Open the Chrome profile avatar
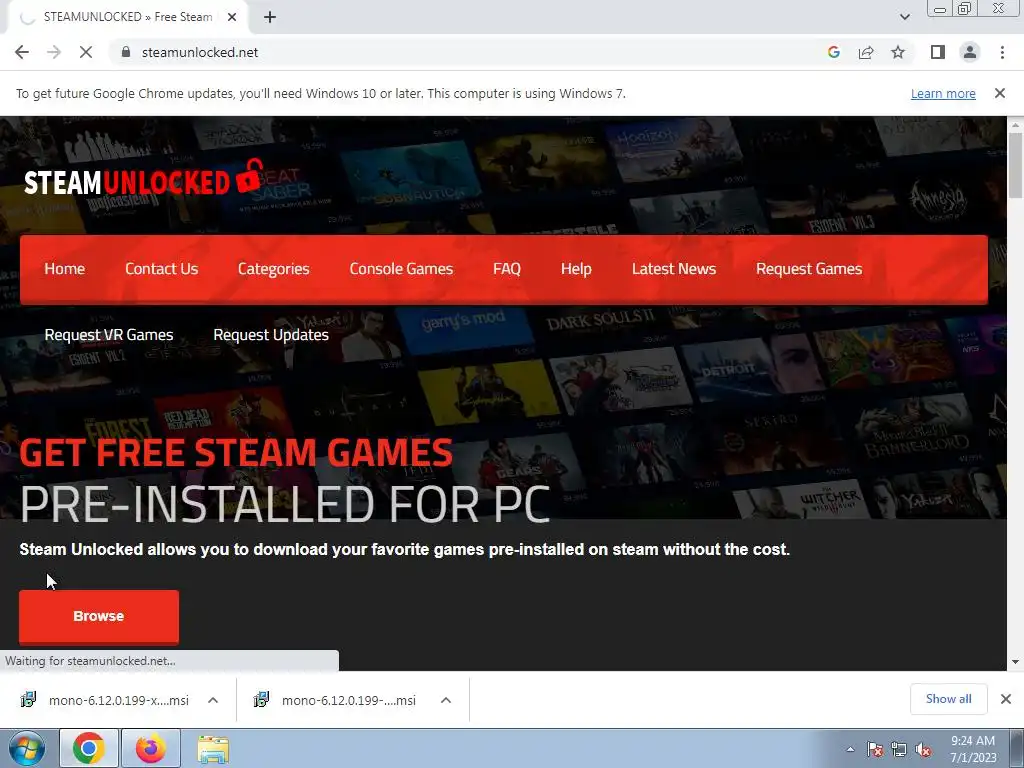This screenshot has width=1024, height=768. point(970,52)
